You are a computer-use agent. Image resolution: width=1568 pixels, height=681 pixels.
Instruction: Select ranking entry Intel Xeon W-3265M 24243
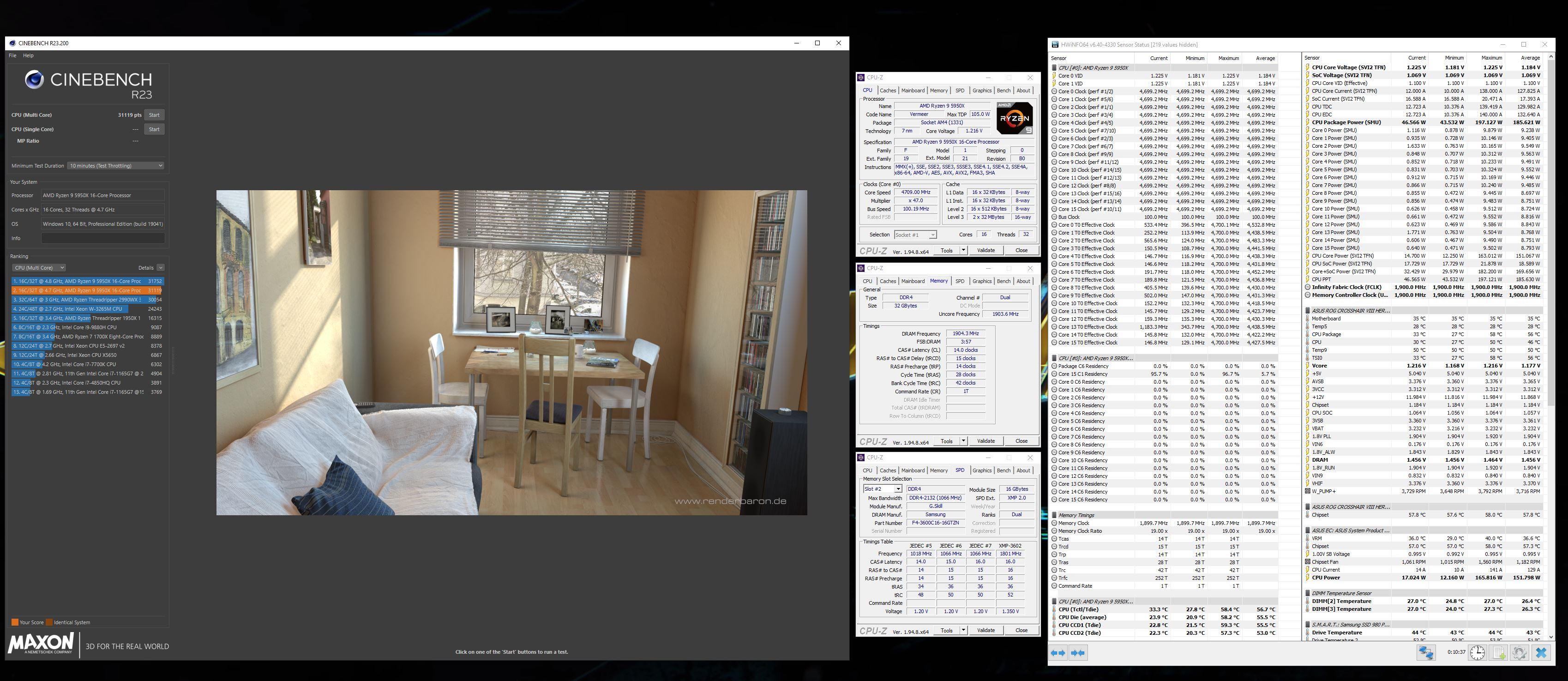[87, 309]
